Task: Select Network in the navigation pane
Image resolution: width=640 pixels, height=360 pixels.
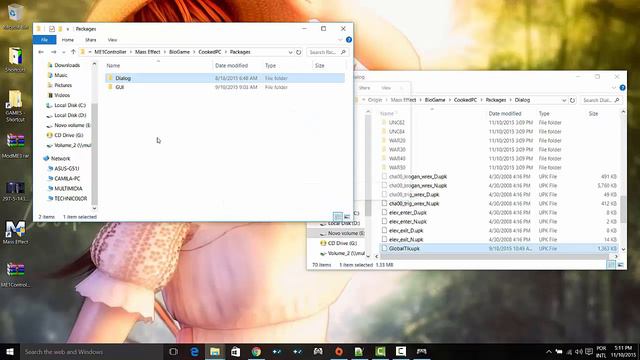Action: pos(60,158)
